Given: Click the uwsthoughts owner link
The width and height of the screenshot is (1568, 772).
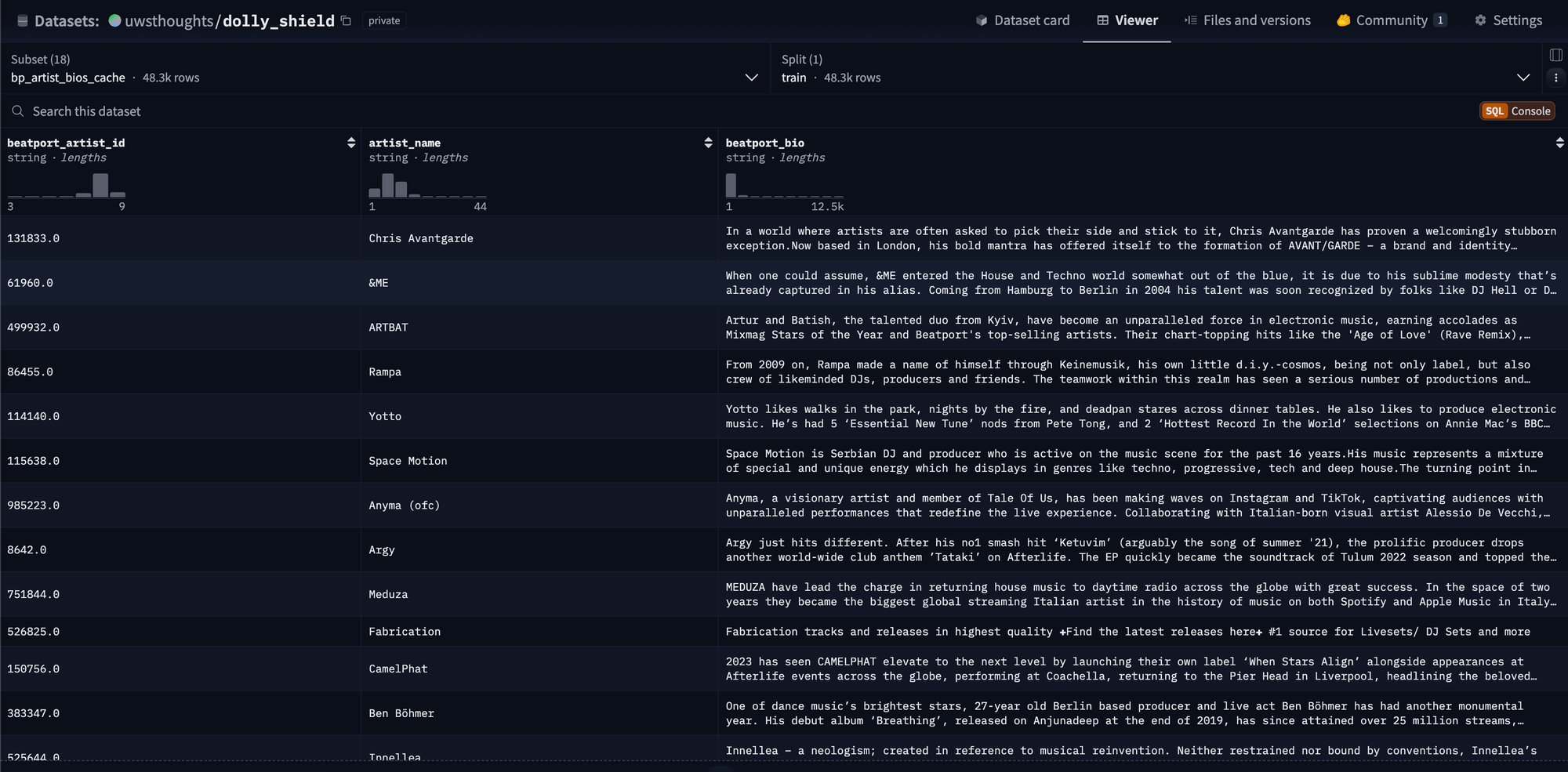Looking at the screenshot, I should [x=169, y=21].
